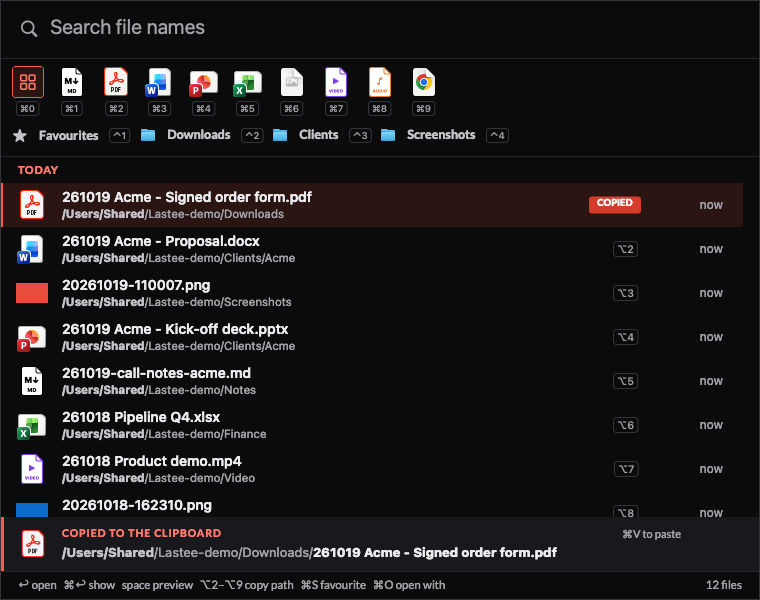Screen dimensions: 760x600
Task: Filter by video file type icon
Action: pos(335,82)
